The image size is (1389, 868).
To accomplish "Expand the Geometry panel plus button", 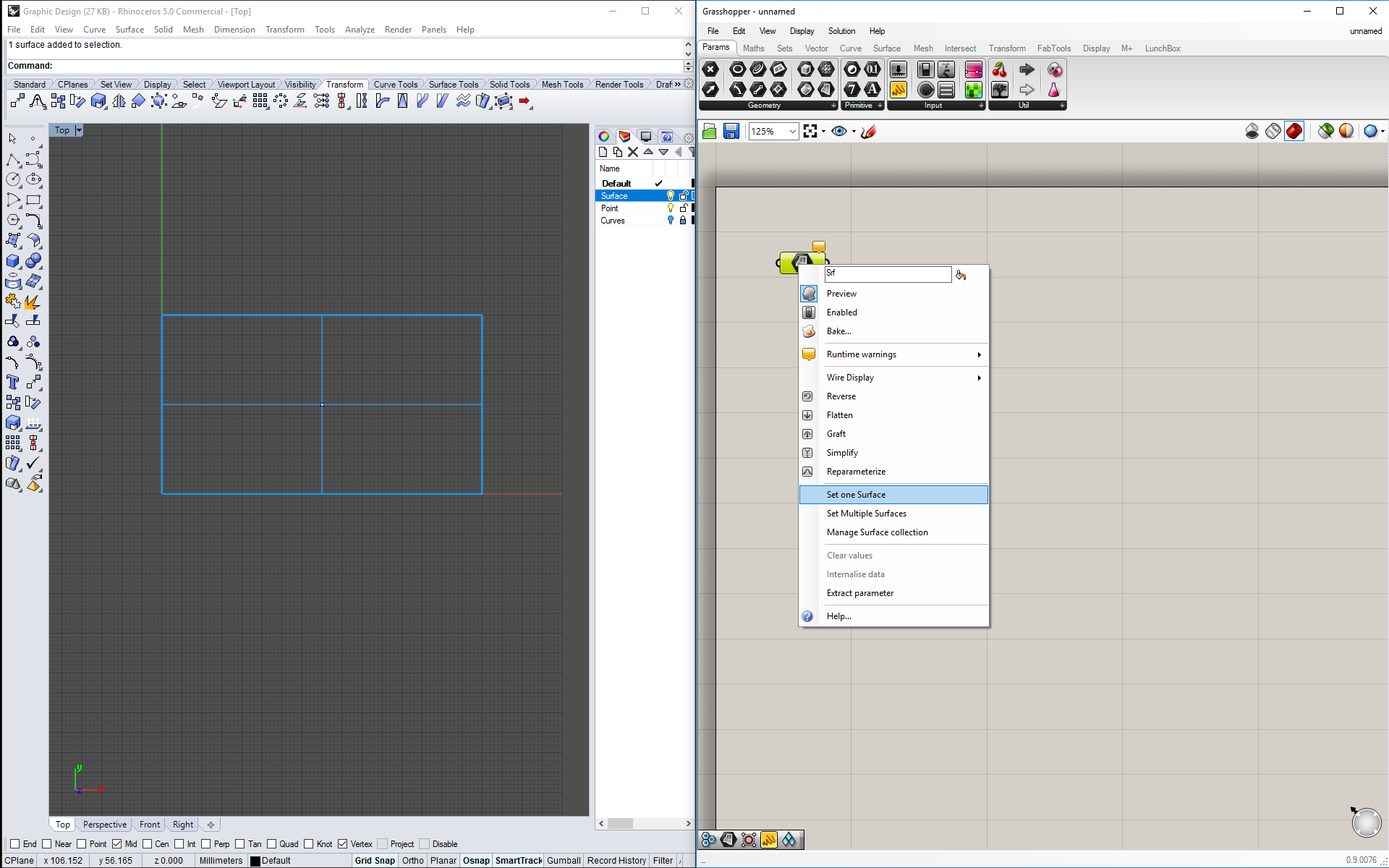I will coord(833,106).
